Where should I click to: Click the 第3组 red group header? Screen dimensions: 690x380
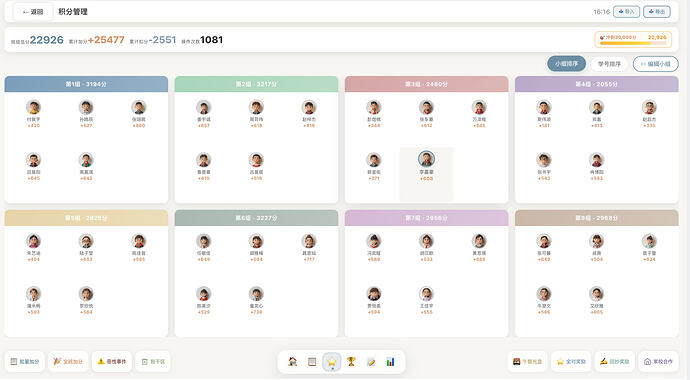tap(426, 84)
